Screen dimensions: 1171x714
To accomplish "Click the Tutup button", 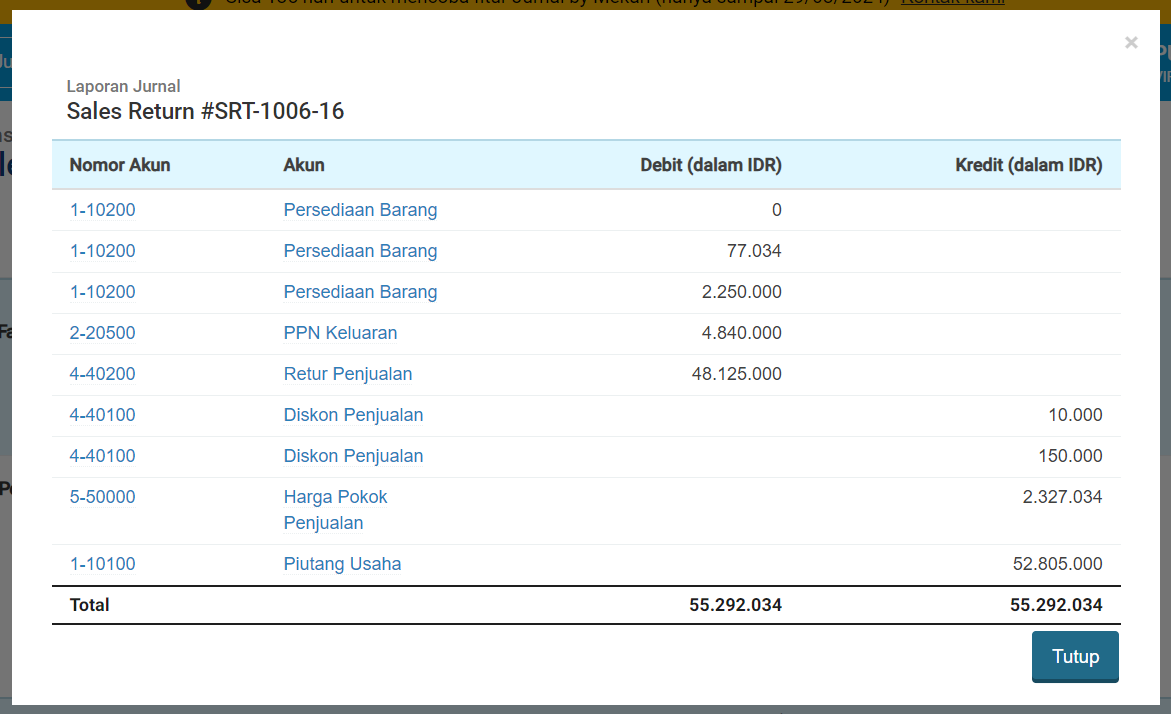I will coord(1075,657).
